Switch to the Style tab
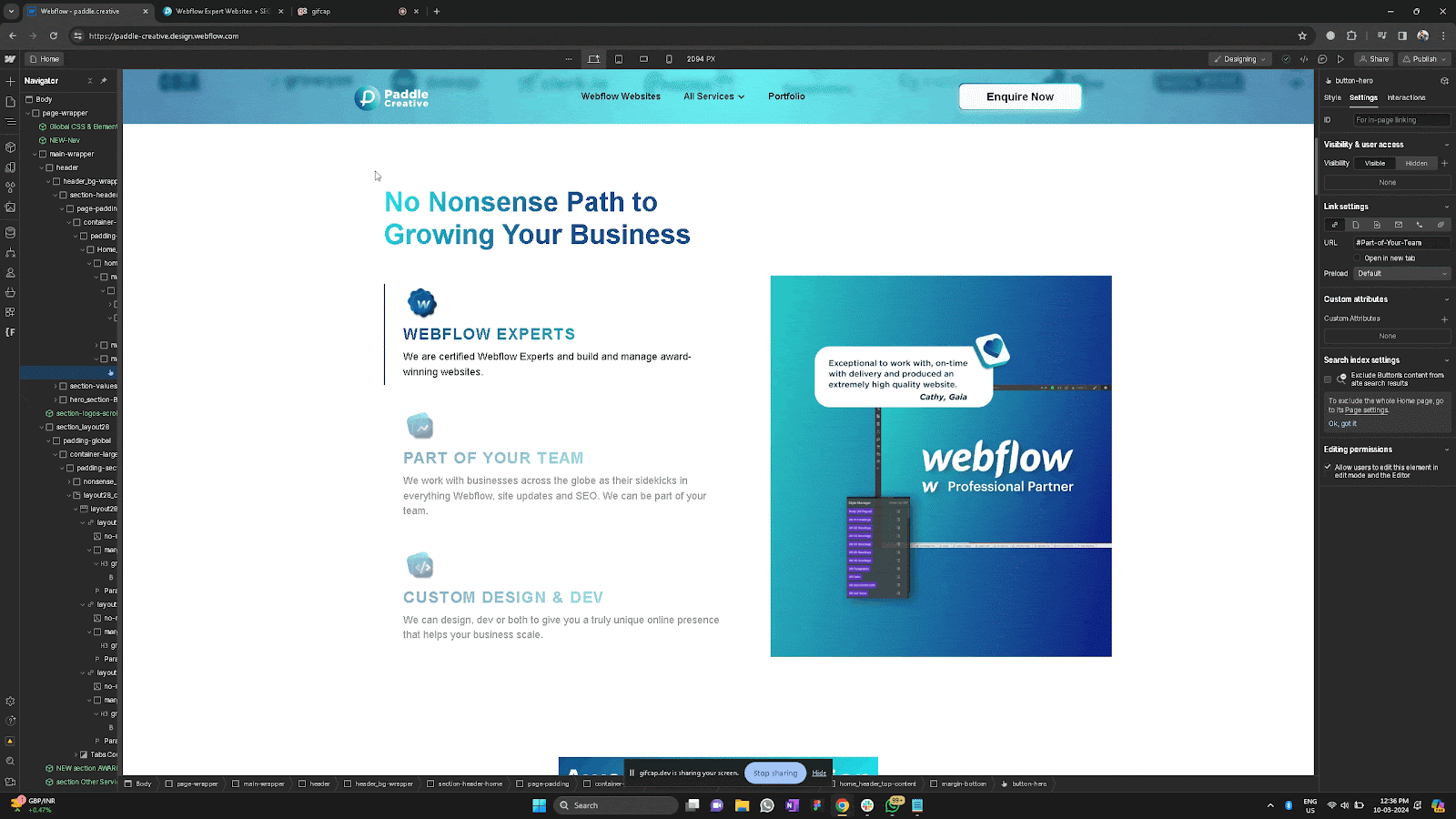1456x819 pixels. [x=1332, y=97]
